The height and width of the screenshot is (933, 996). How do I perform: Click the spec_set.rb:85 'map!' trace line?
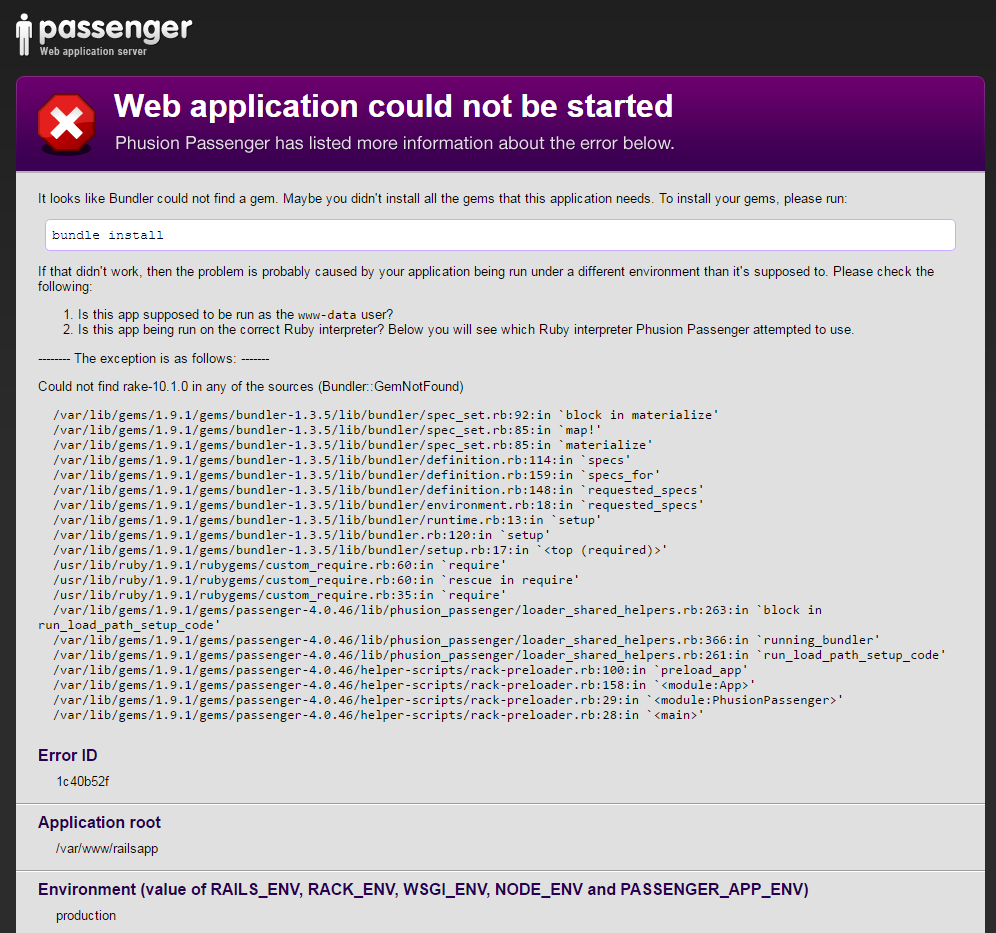click(327, 430)
